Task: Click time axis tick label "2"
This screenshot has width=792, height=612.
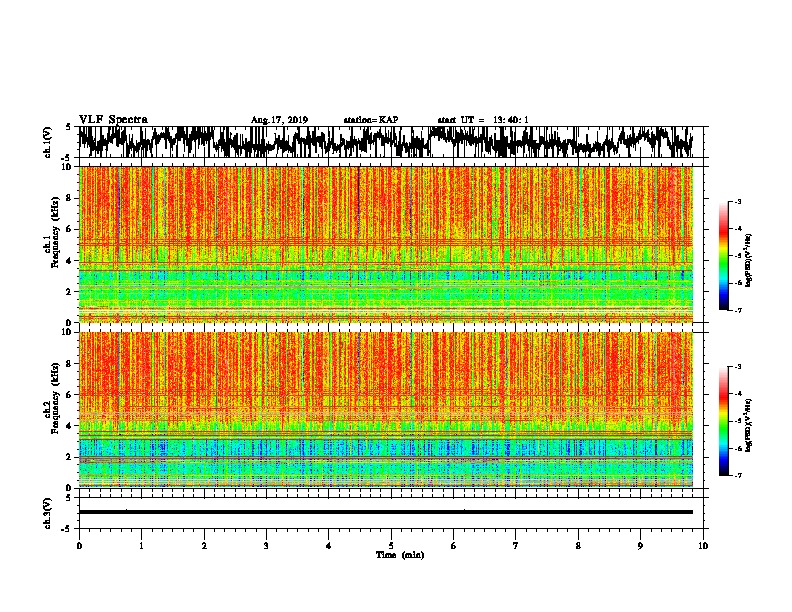Action: pos(204,546)
